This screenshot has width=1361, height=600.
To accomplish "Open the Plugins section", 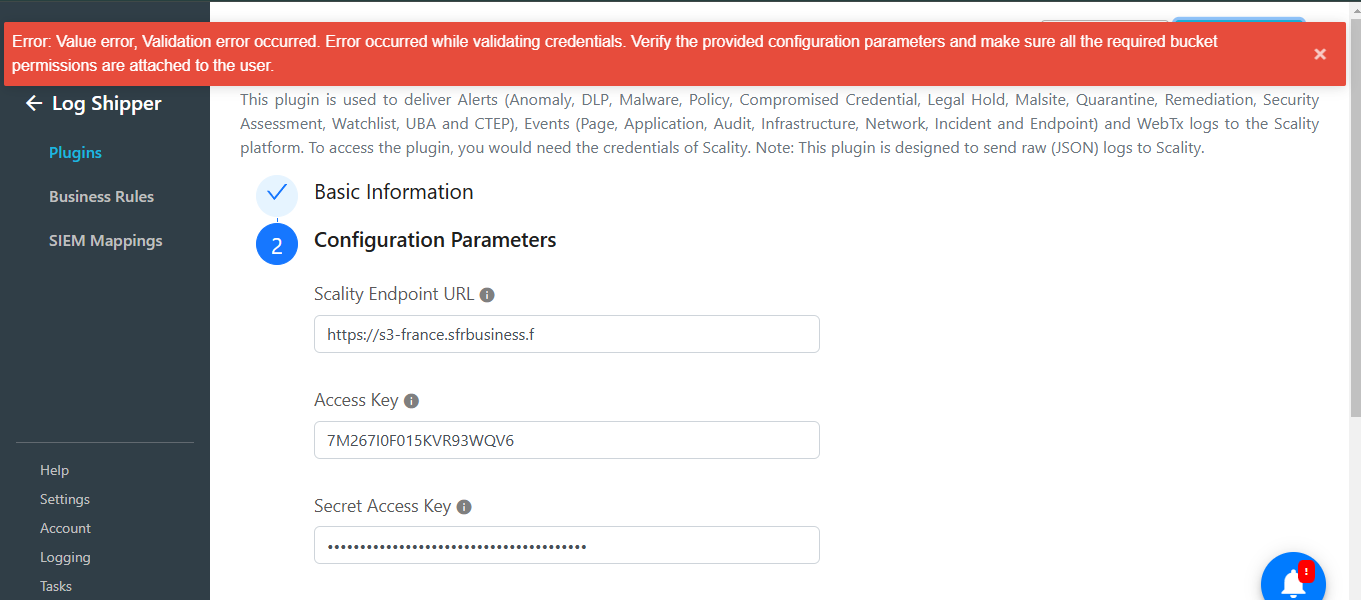I will pyautogui.click(x=75, y=153).
